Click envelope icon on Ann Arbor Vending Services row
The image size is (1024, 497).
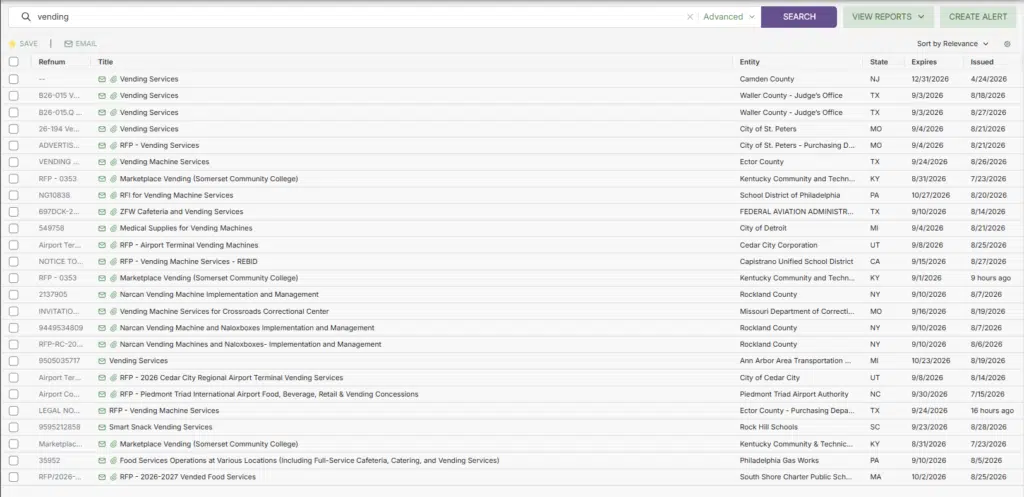coord(102,361)
